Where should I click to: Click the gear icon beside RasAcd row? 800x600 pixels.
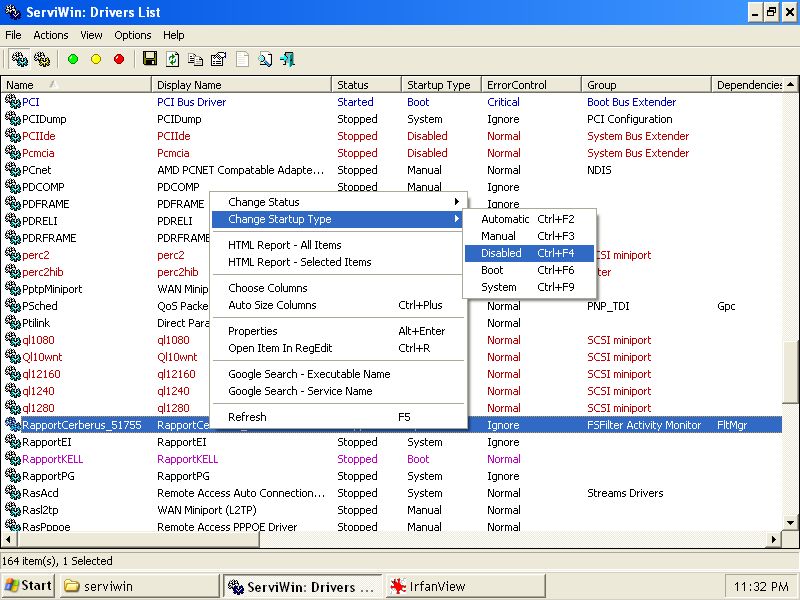[x=12, y=492]
